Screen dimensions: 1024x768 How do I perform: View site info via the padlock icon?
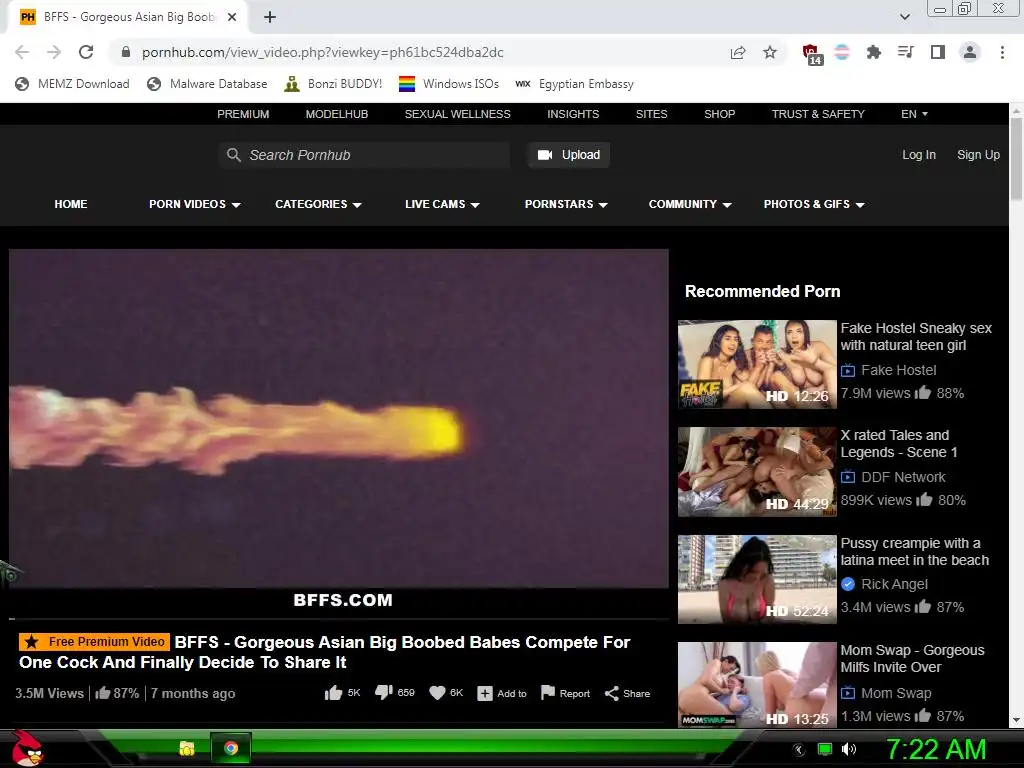(x=126, y=52)
